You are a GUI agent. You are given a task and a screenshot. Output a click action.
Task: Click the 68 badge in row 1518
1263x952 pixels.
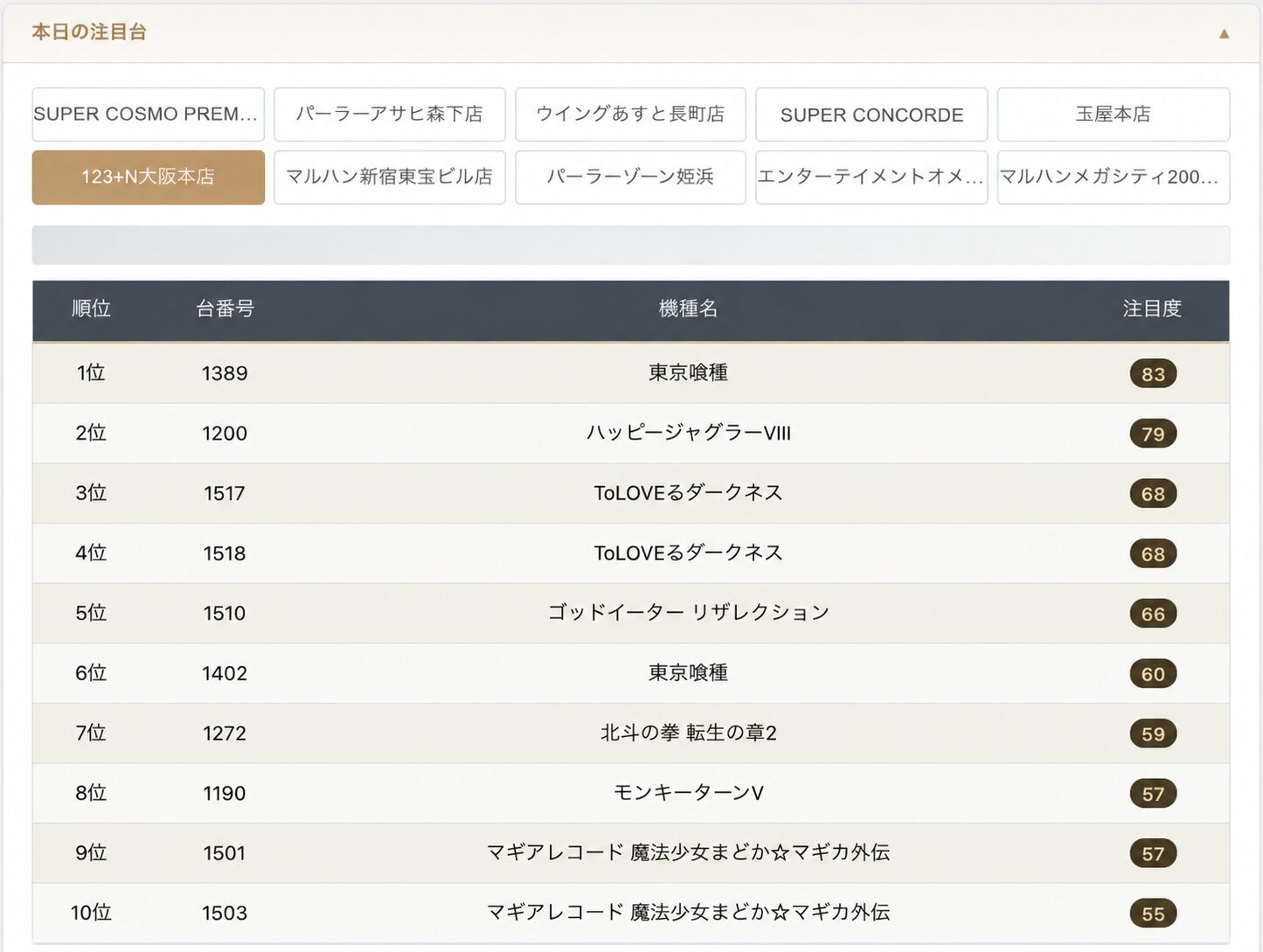click(x=1153, y=554)
